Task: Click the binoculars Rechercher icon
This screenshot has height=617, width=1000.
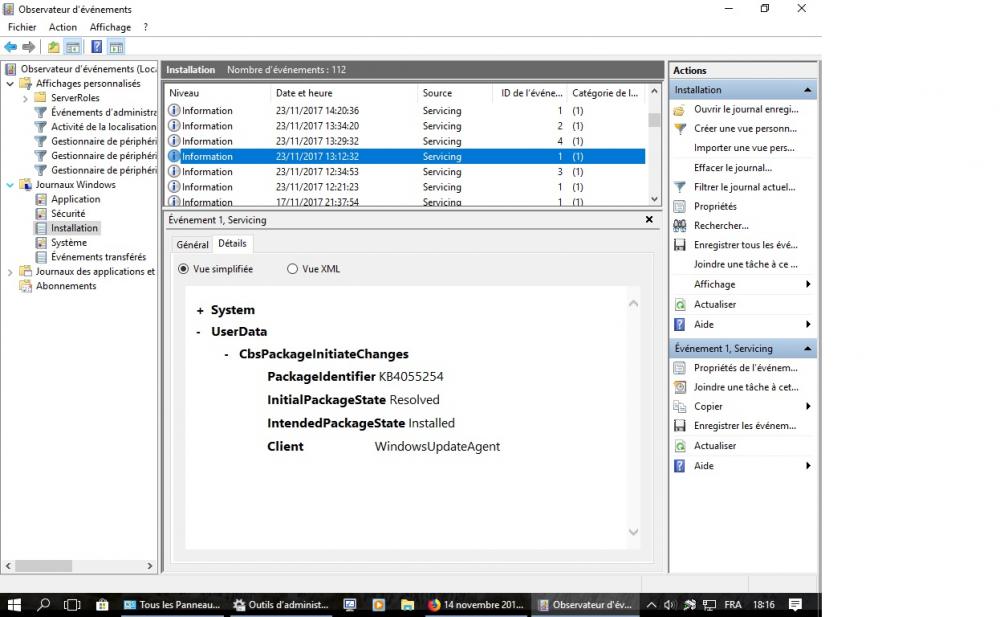Action: point(680,226)
